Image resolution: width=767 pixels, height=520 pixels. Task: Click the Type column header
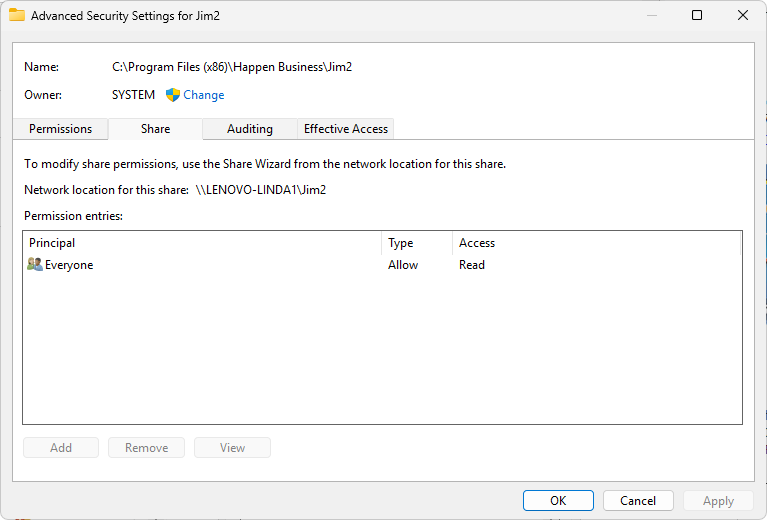416,243
